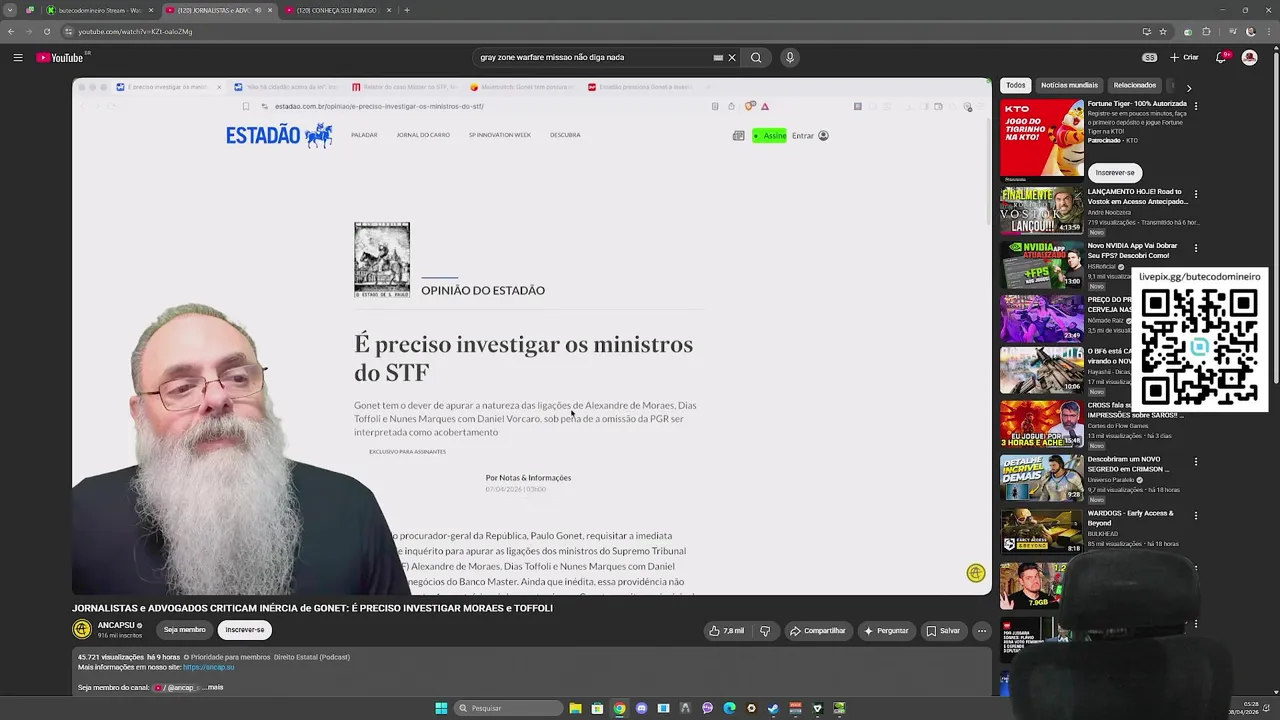Click the video player showing Estadão article
This screenshot has width=1280, height=720.
tap(532, 336)
